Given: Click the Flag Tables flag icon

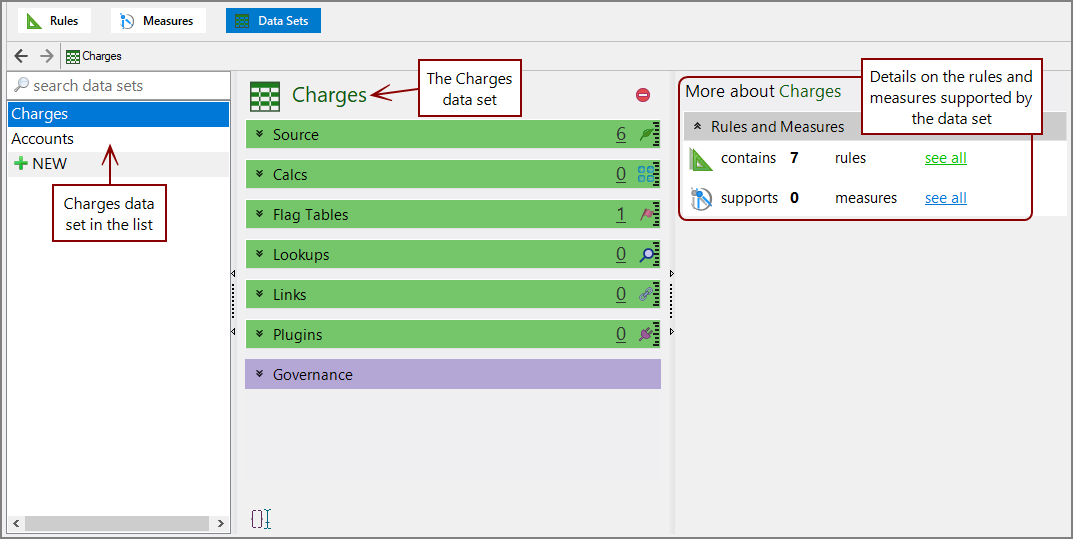Looking at the screenshot, I should (648, 215).
